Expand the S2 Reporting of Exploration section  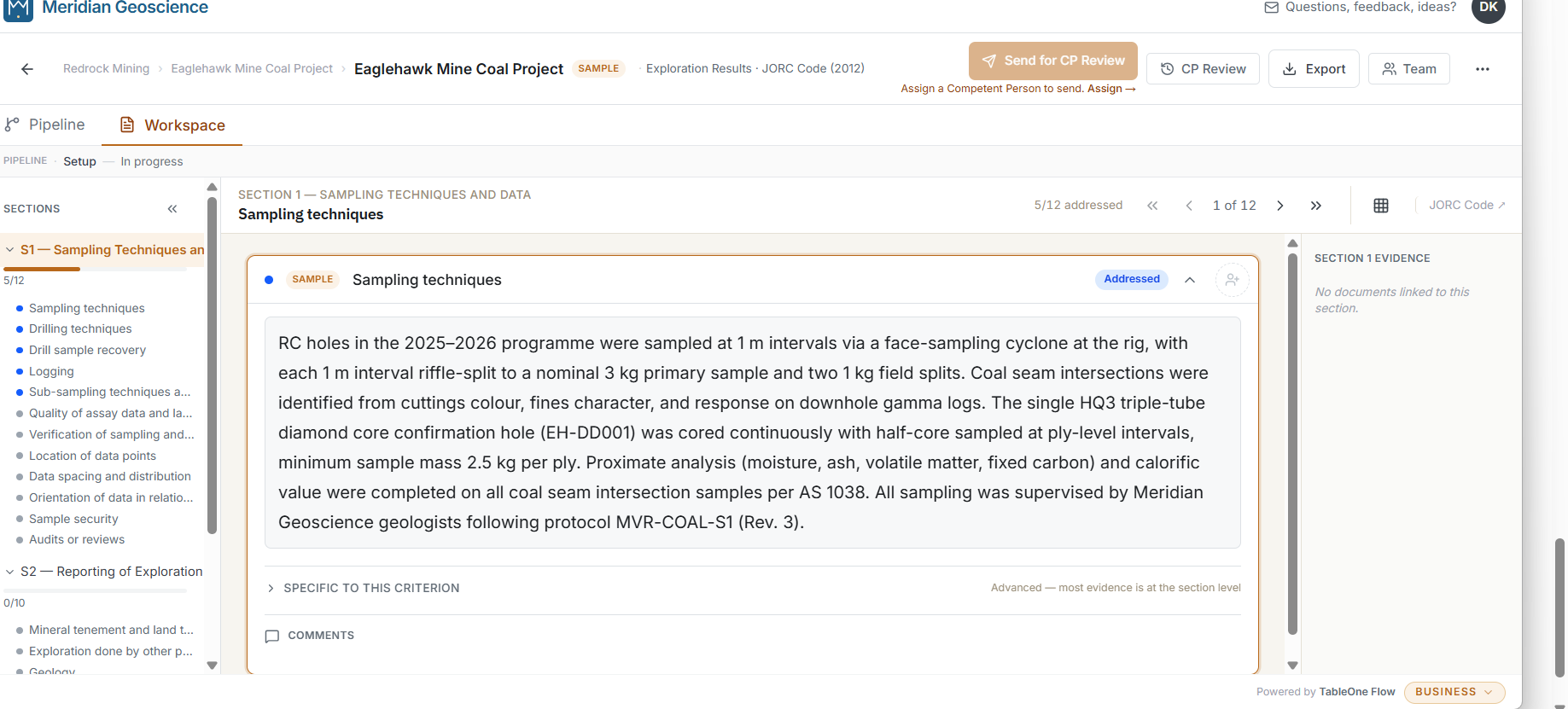10,572
